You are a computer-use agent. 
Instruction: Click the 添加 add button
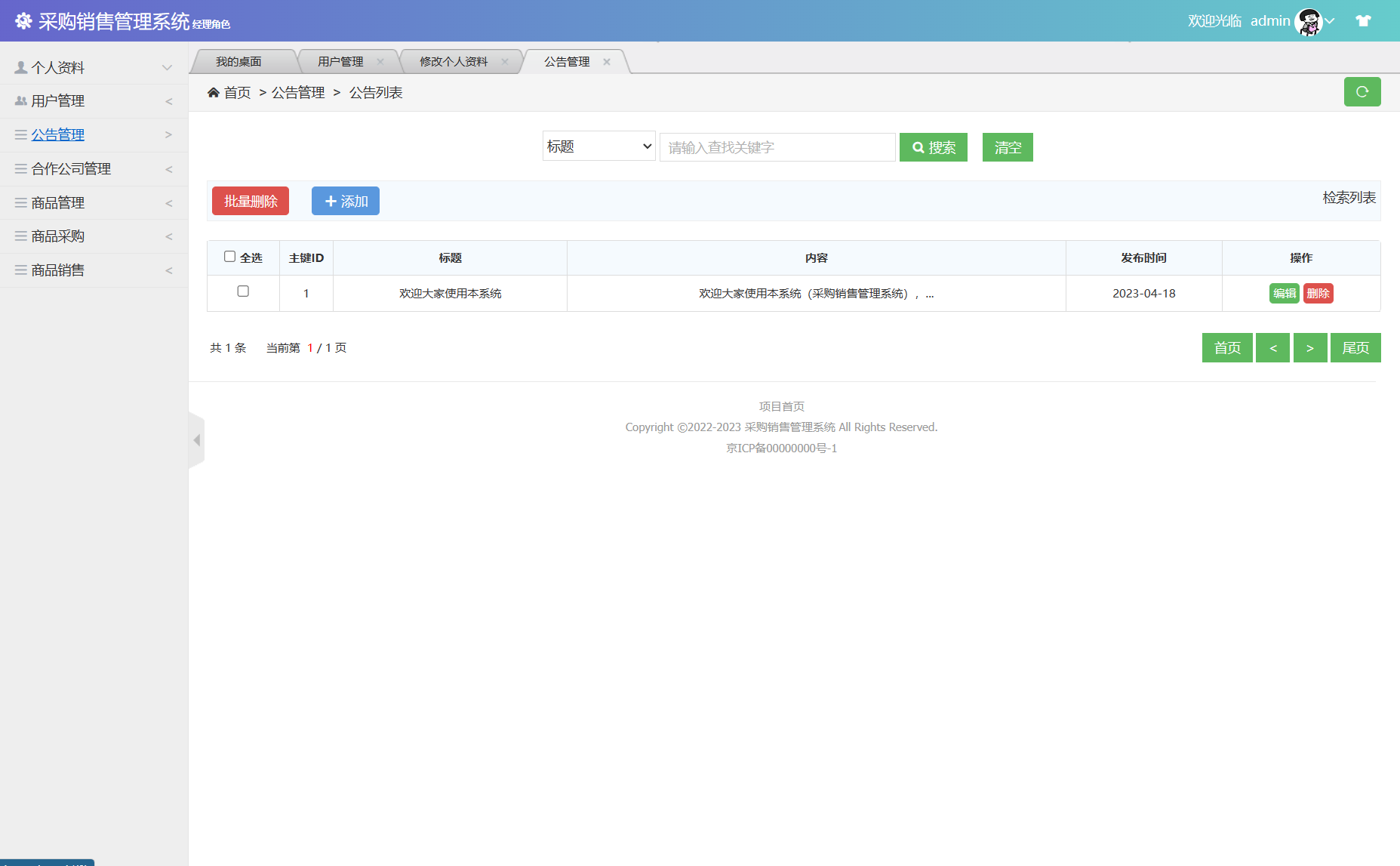coord(345,201)
